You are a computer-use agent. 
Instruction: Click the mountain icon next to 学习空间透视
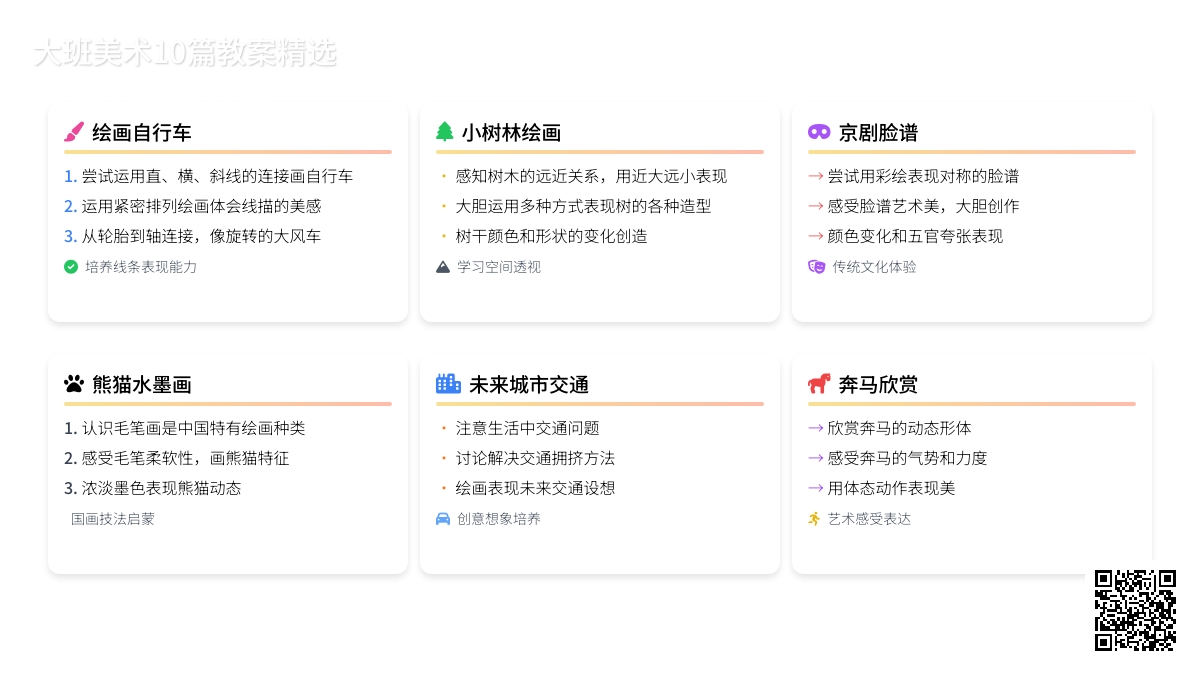click(443, 267)
